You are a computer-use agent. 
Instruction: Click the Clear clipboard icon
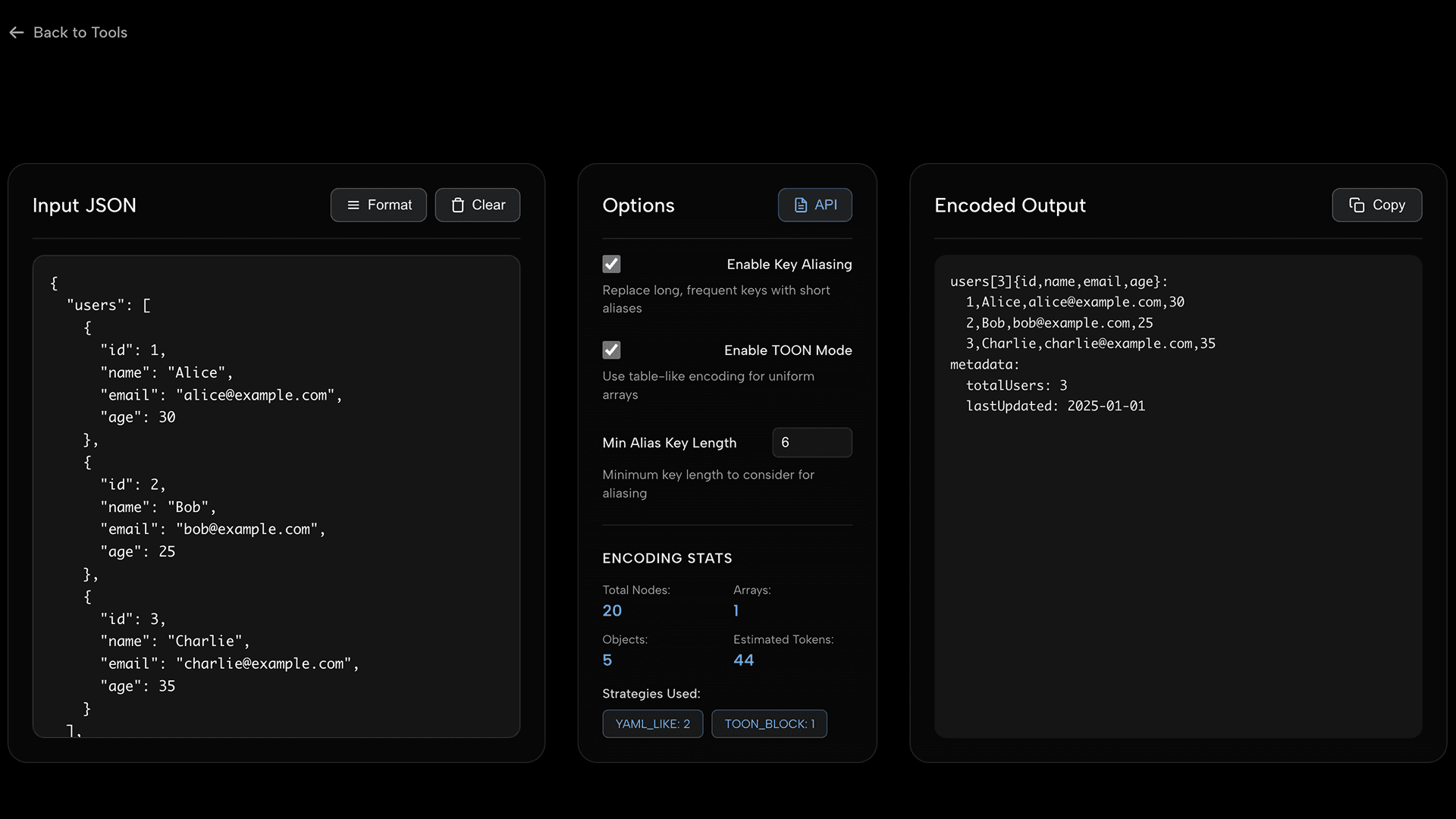457,206
